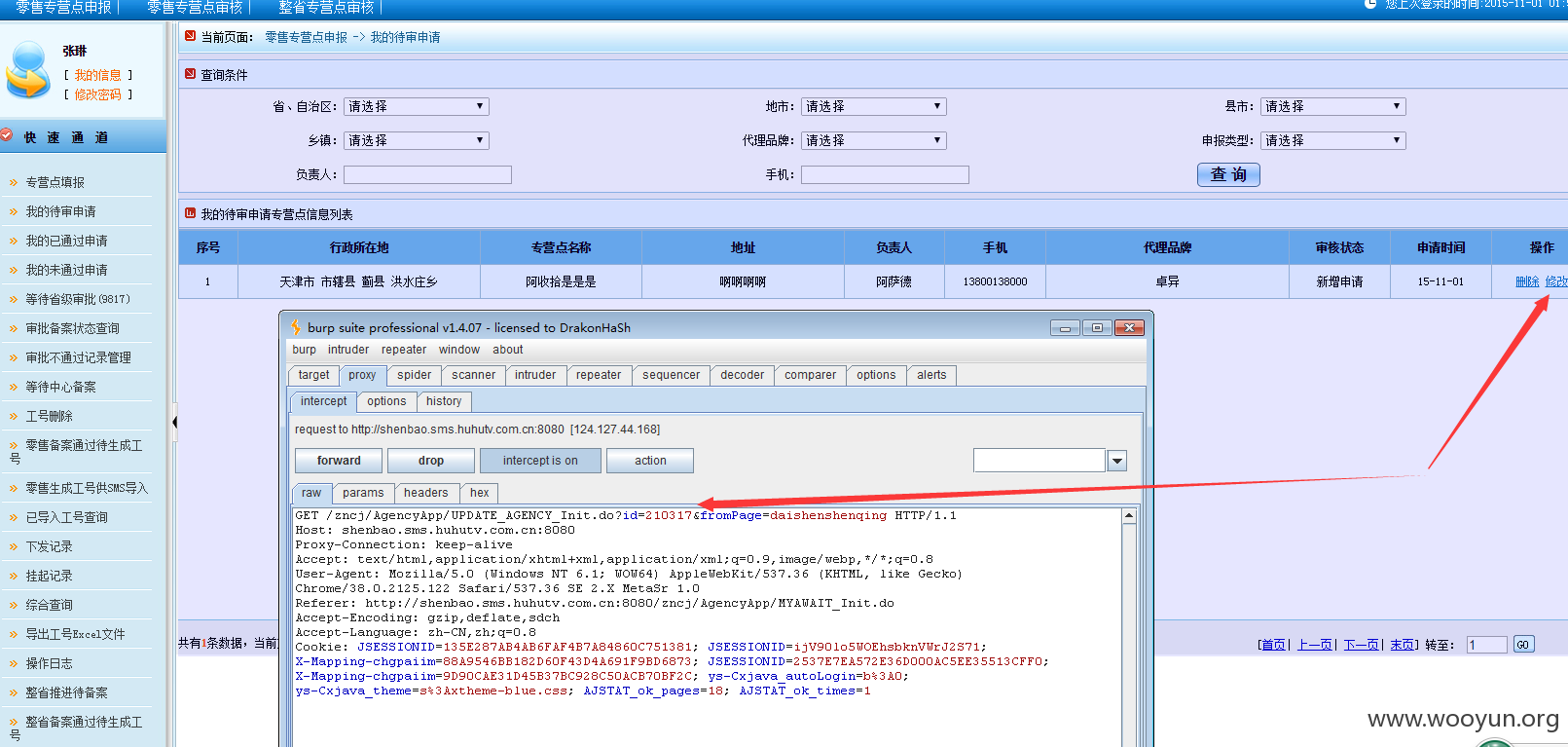Open 我的待审申请 in sidebar
Image resolution: width=1568 pixels, height=747 pixels.
coord(60,211)
